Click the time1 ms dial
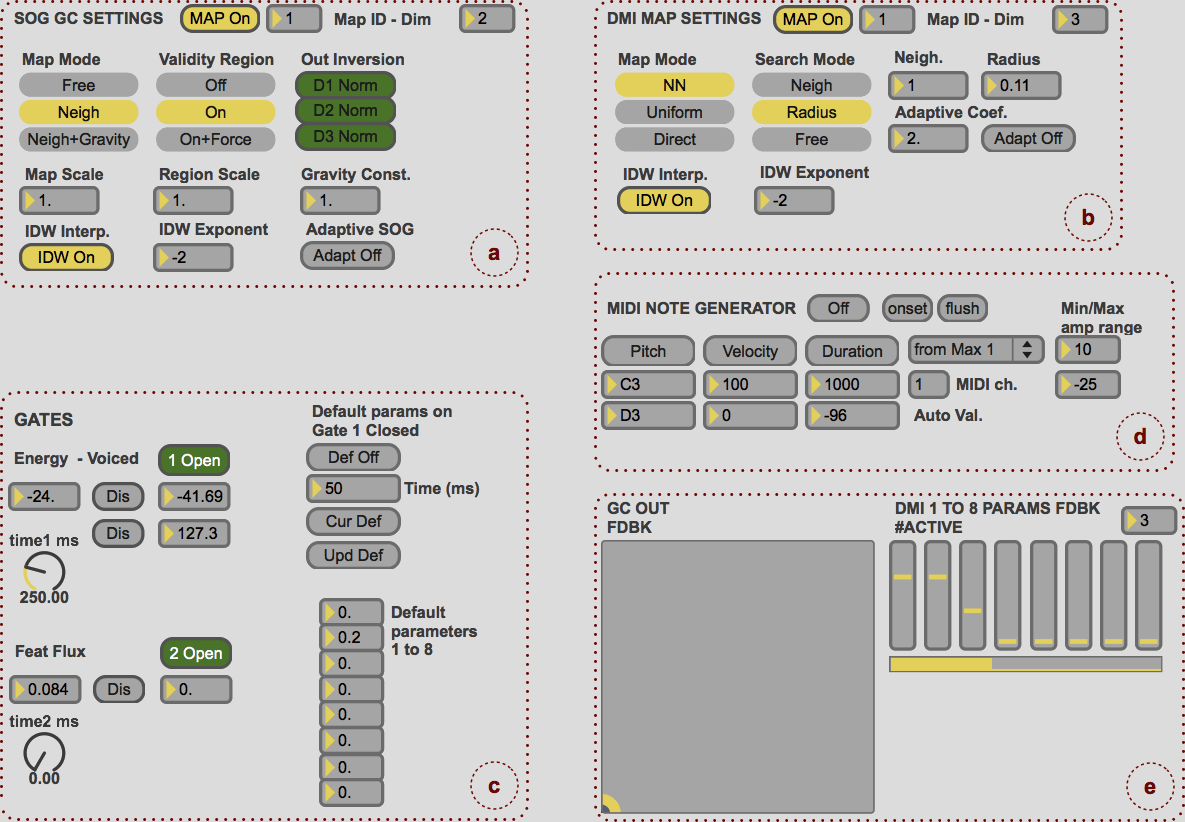1185x822 pixels. [44, 572]
